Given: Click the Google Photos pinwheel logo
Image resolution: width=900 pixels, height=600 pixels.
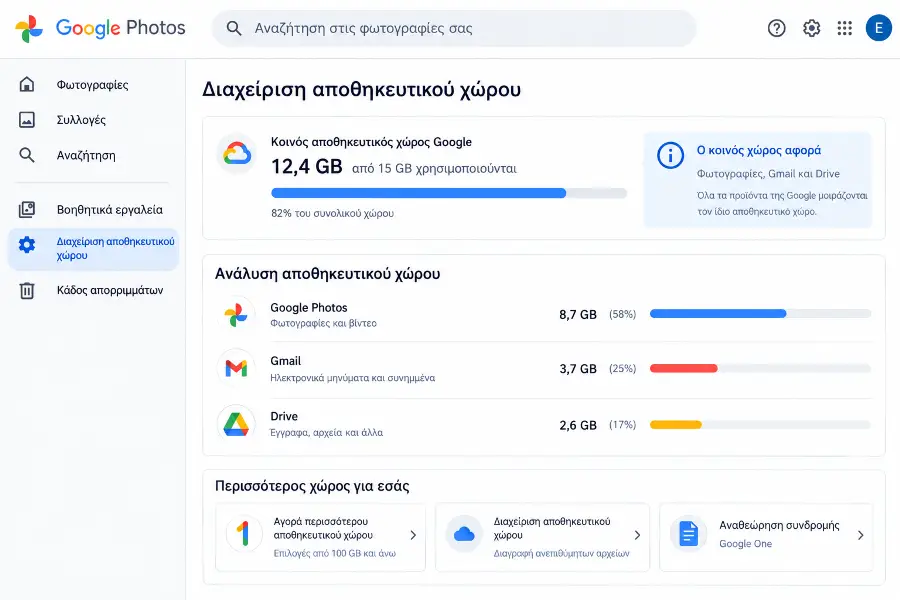Looking at the screenshot, I should click(x=29, y=28).
